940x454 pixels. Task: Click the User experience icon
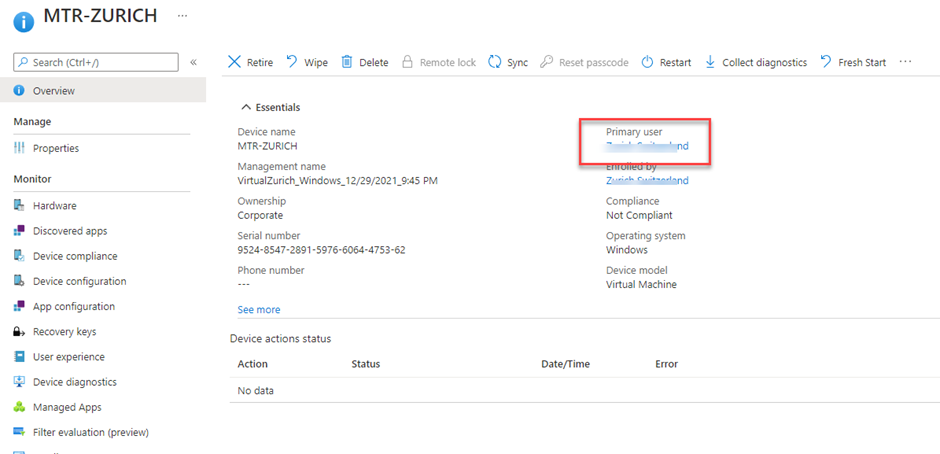pyautogui.click(x=19, y=357)
